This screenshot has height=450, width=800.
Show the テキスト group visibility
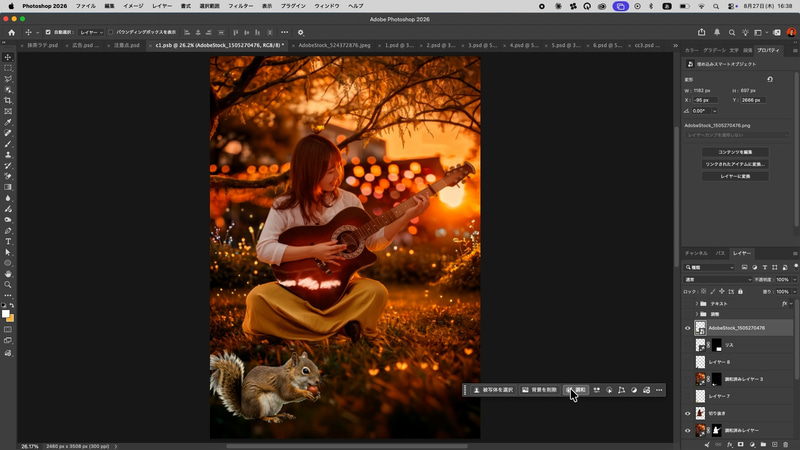tap(687, 304)
